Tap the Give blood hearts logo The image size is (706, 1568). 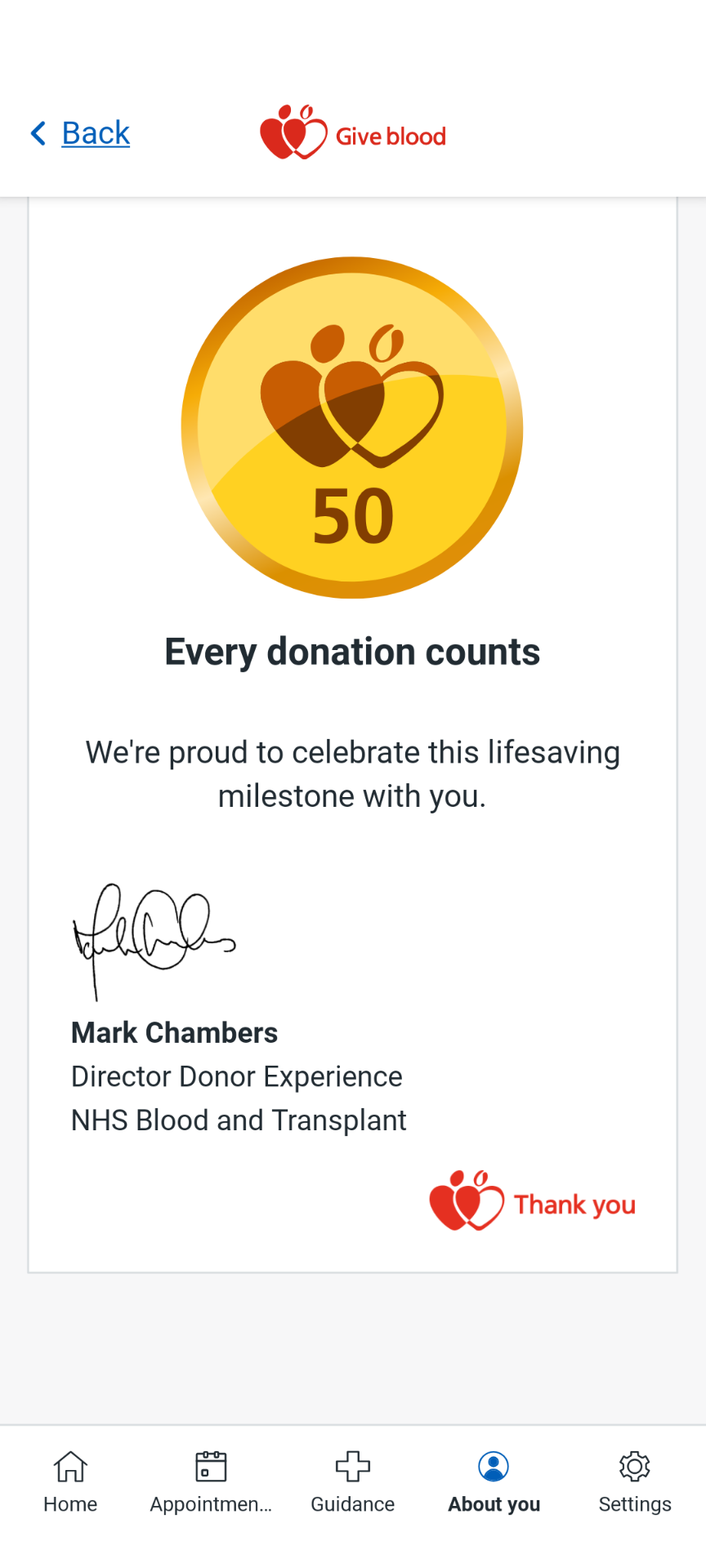click(293, 133)
